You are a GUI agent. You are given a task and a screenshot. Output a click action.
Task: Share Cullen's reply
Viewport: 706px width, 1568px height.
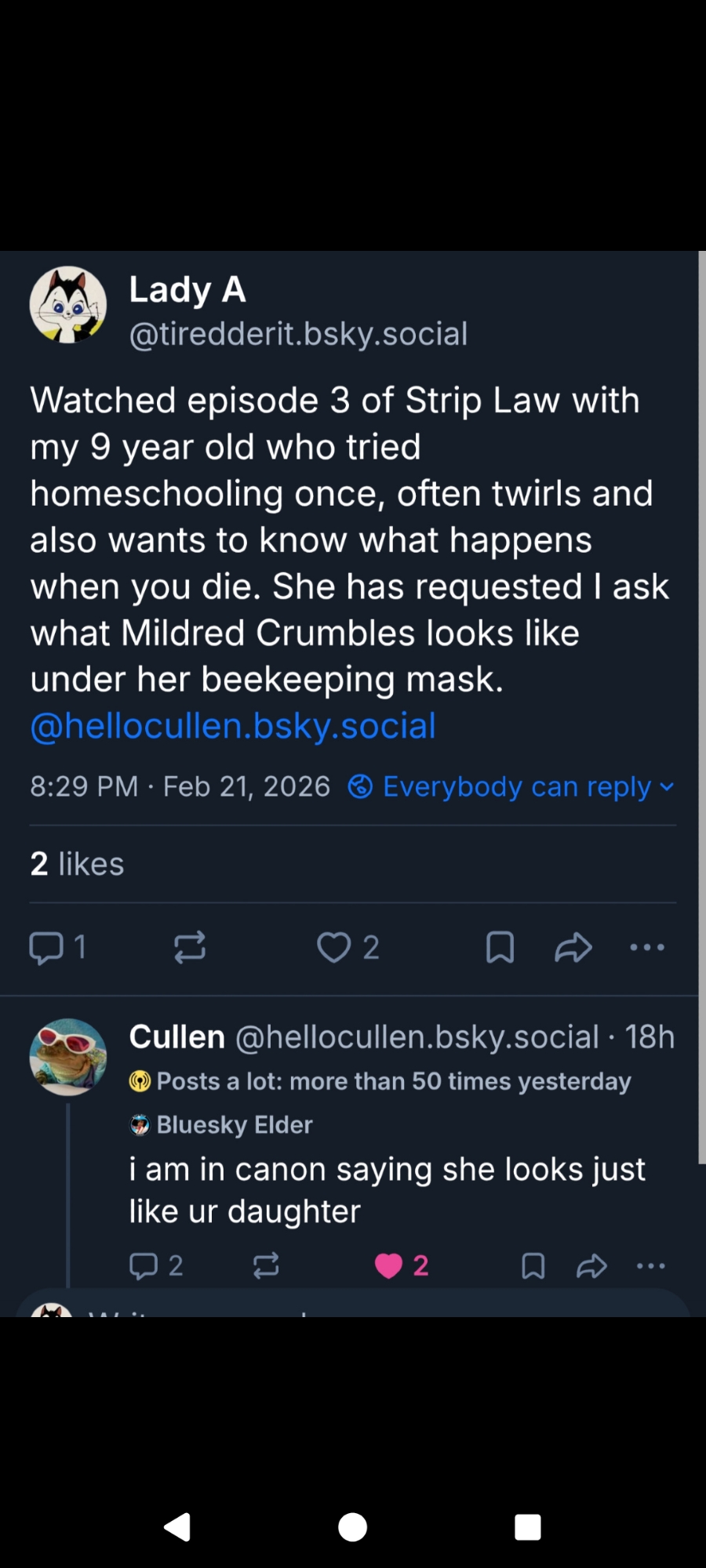click(592, 1265)
